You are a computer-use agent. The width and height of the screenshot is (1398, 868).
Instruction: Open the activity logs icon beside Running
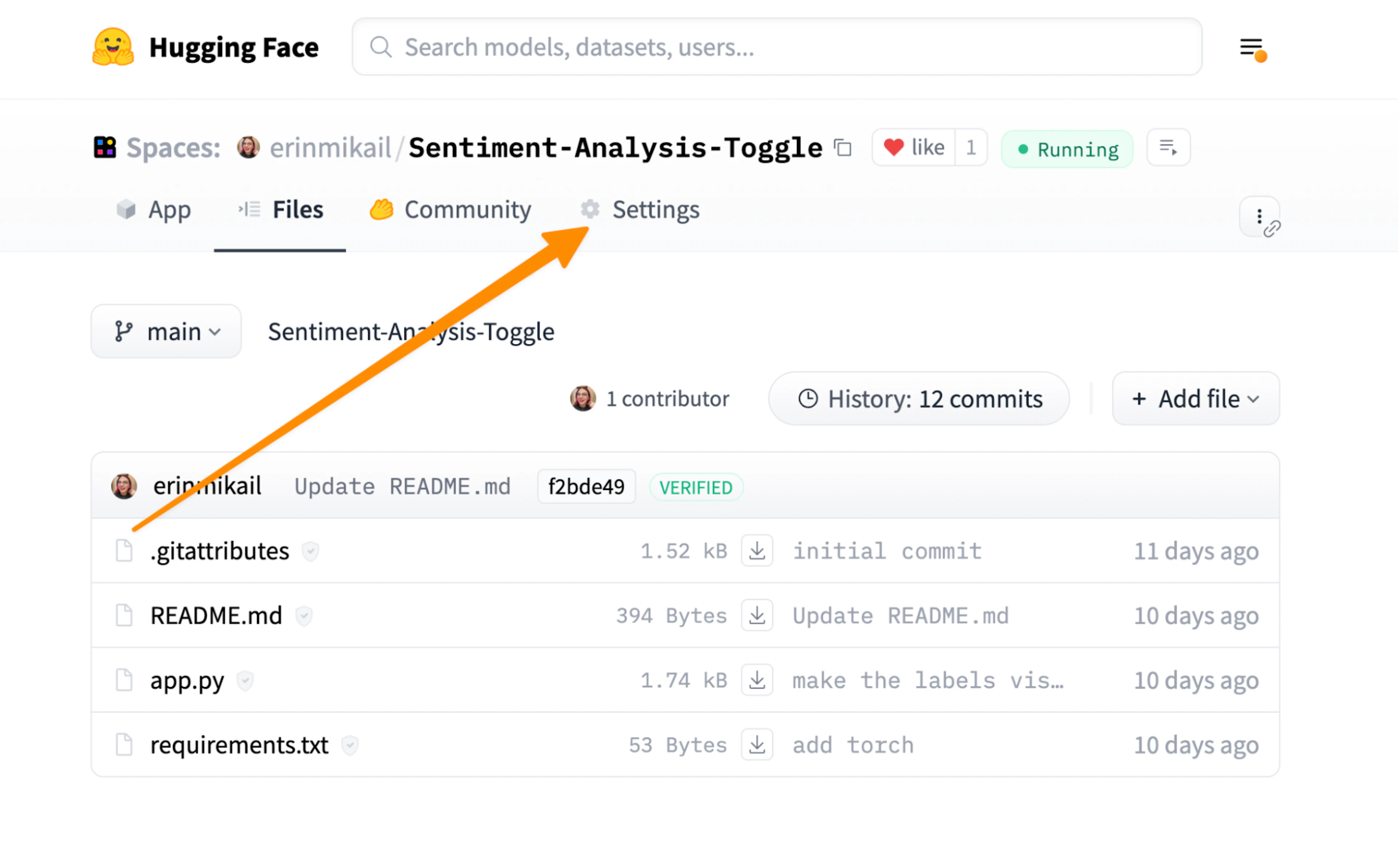[1168, 148]
